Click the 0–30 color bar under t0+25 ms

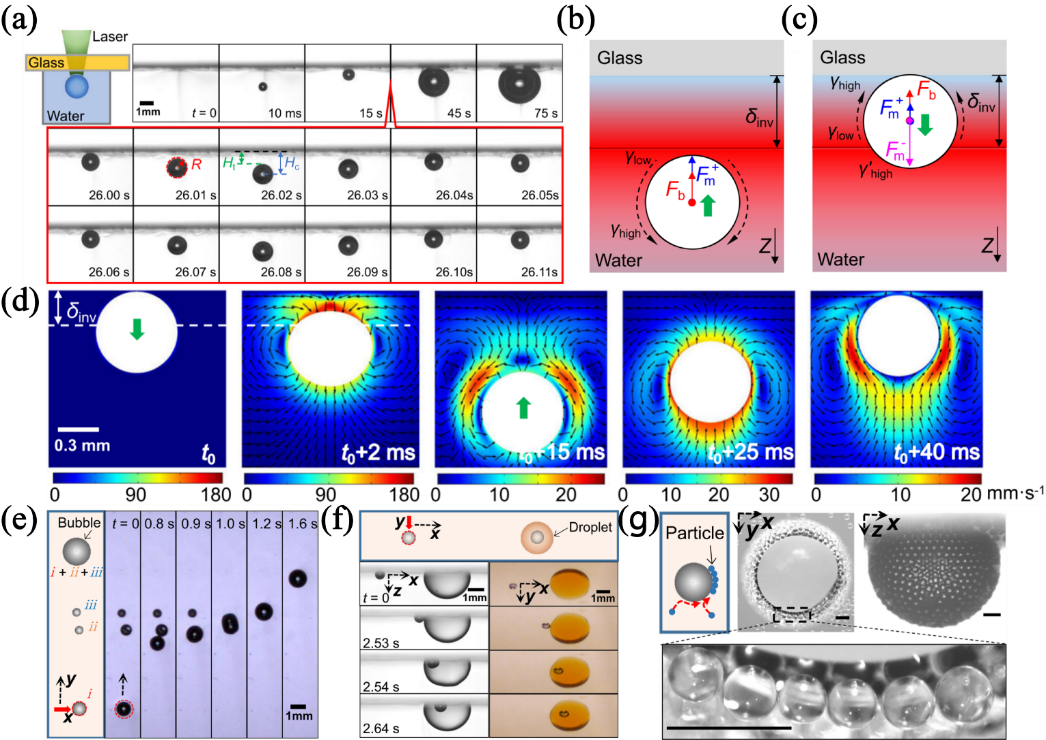(x=708, y=478)
